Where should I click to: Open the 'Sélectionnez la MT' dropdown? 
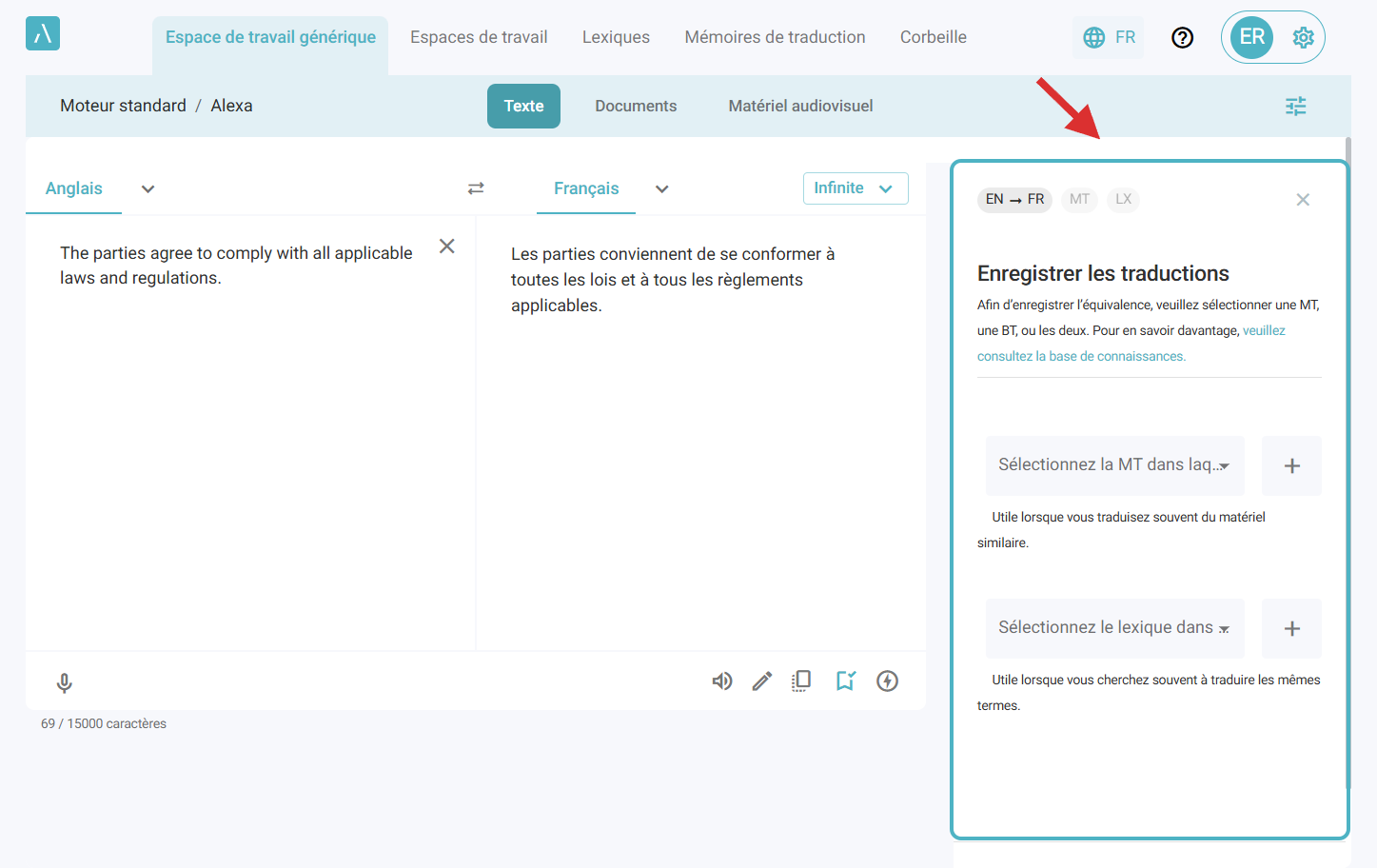click(x=1114, y=465)
